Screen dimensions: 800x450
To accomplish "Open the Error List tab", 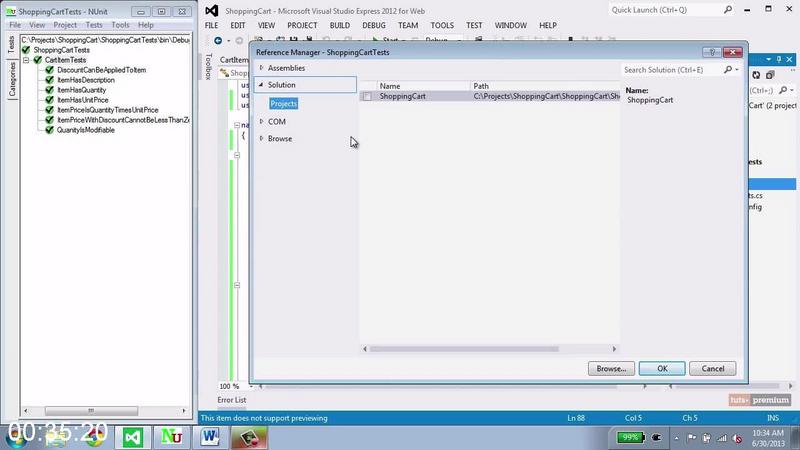I will click(232, 400).
